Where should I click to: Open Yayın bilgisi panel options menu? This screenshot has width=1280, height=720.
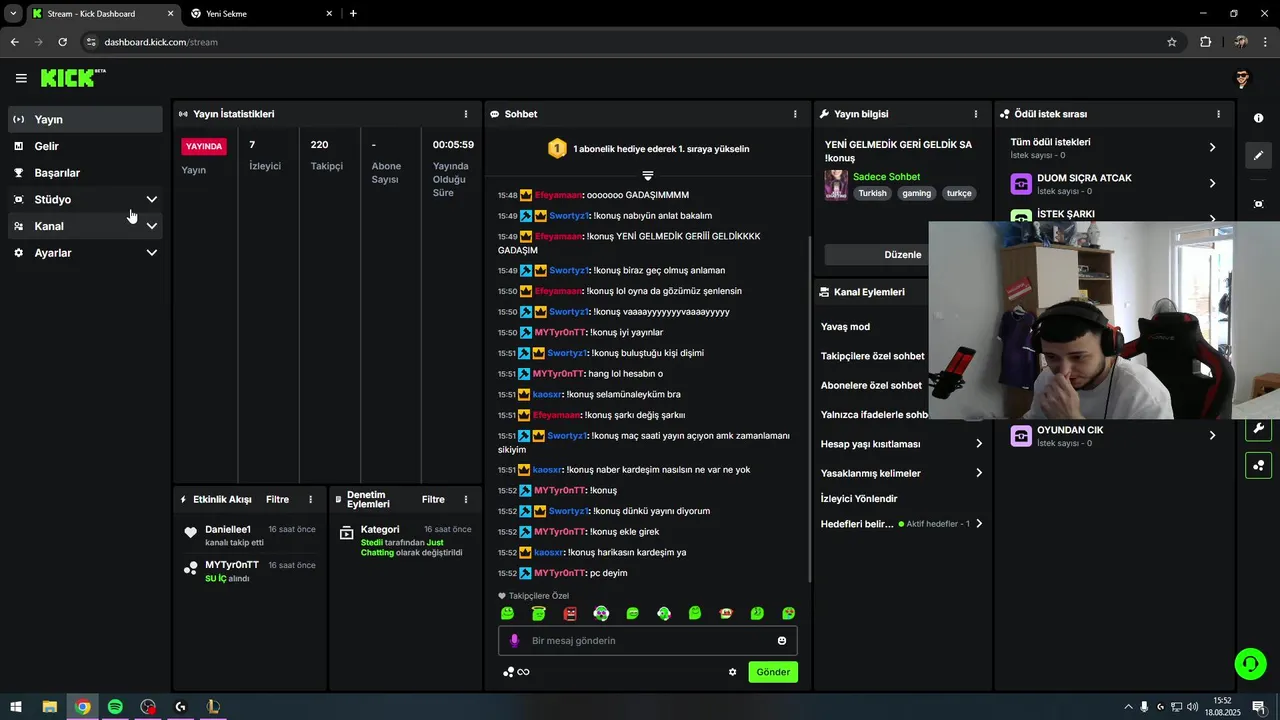pyautogui.click(x=976, y=114)
